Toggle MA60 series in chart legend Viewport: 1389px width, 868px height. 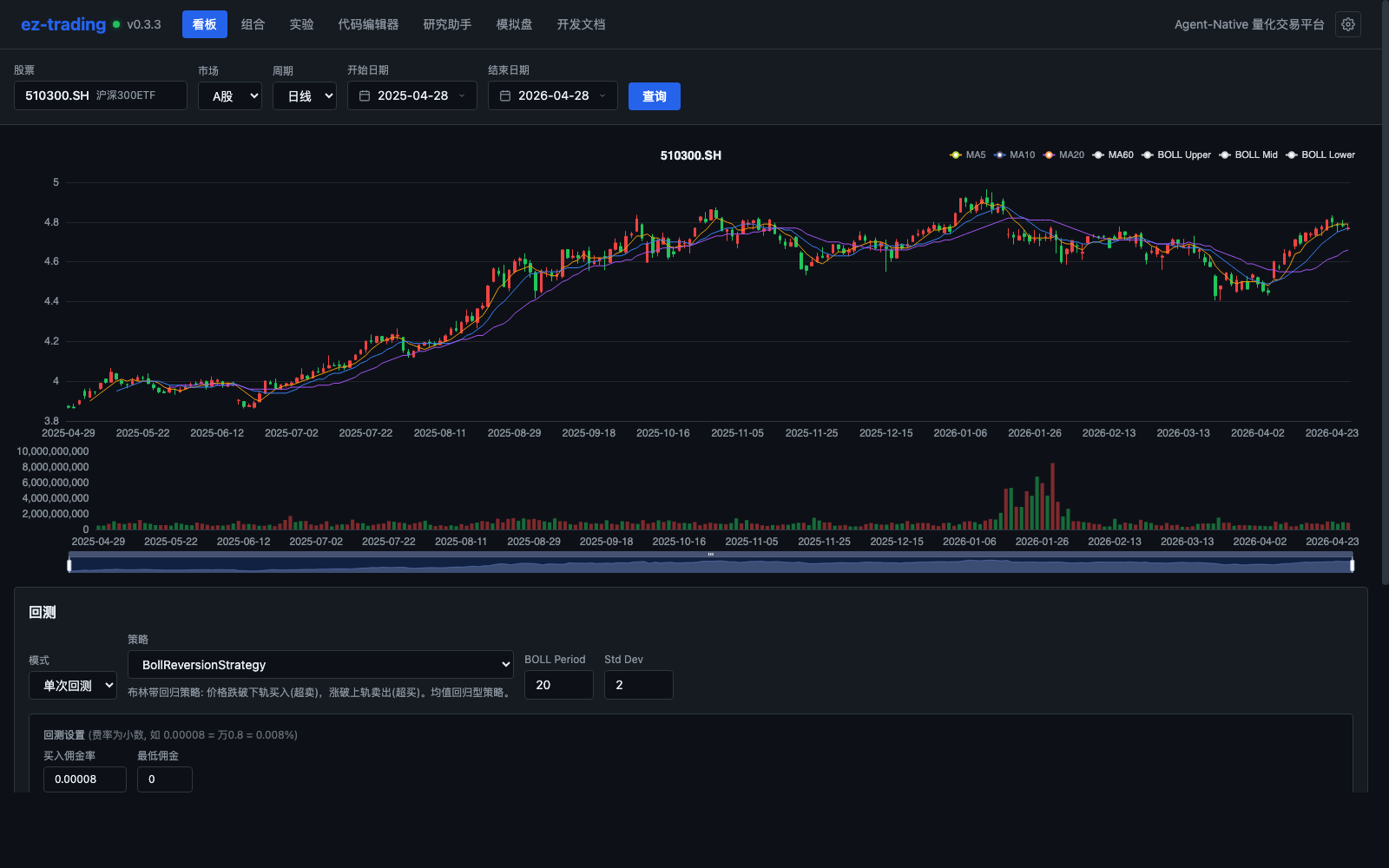(1113, 155)
